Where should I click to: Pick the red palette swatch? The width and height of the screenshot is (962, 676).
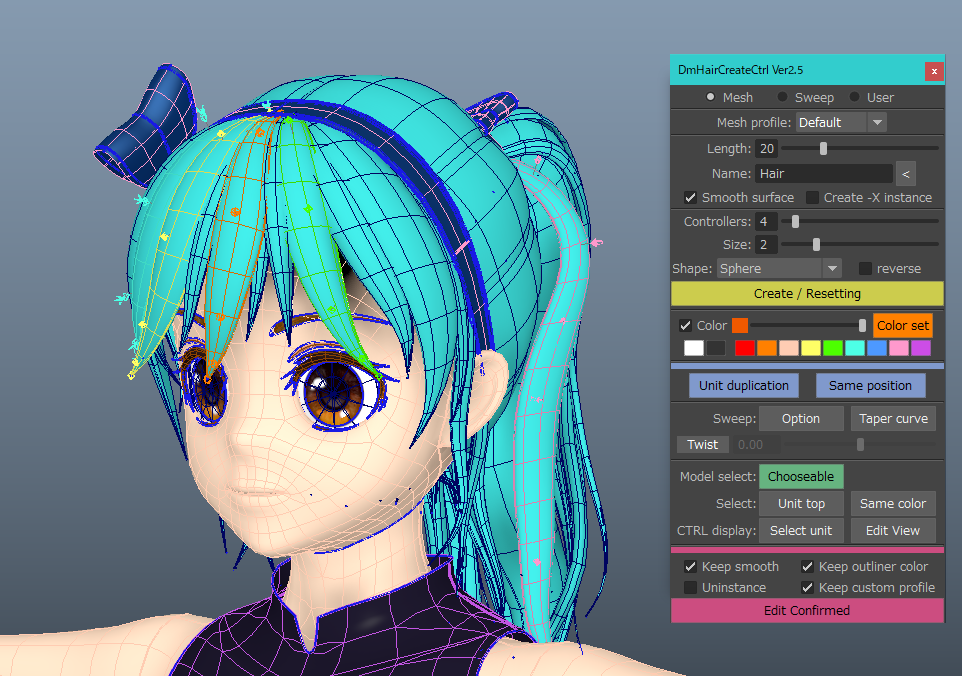(x=745, y=348)
